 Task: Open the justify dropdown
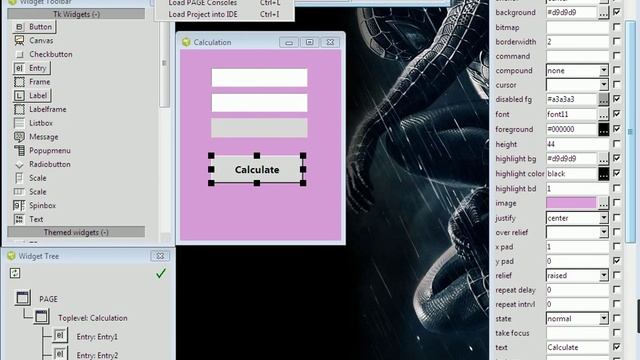(x=603, y=218)
